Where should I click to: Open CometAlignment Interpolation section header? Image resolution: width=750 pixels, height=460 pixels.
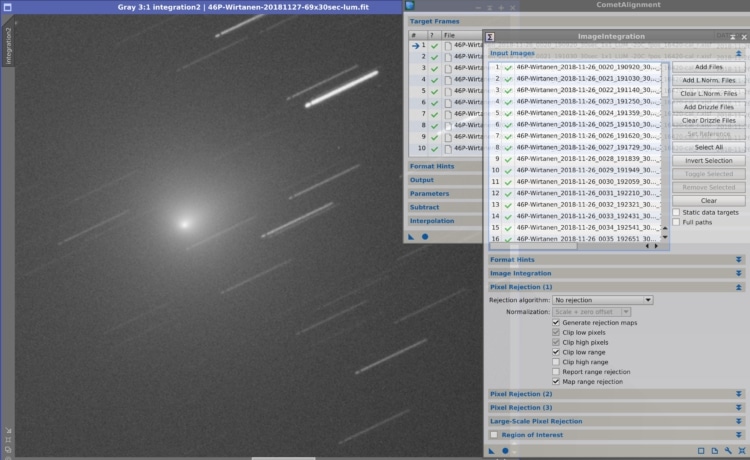click(x=432, y=221)
